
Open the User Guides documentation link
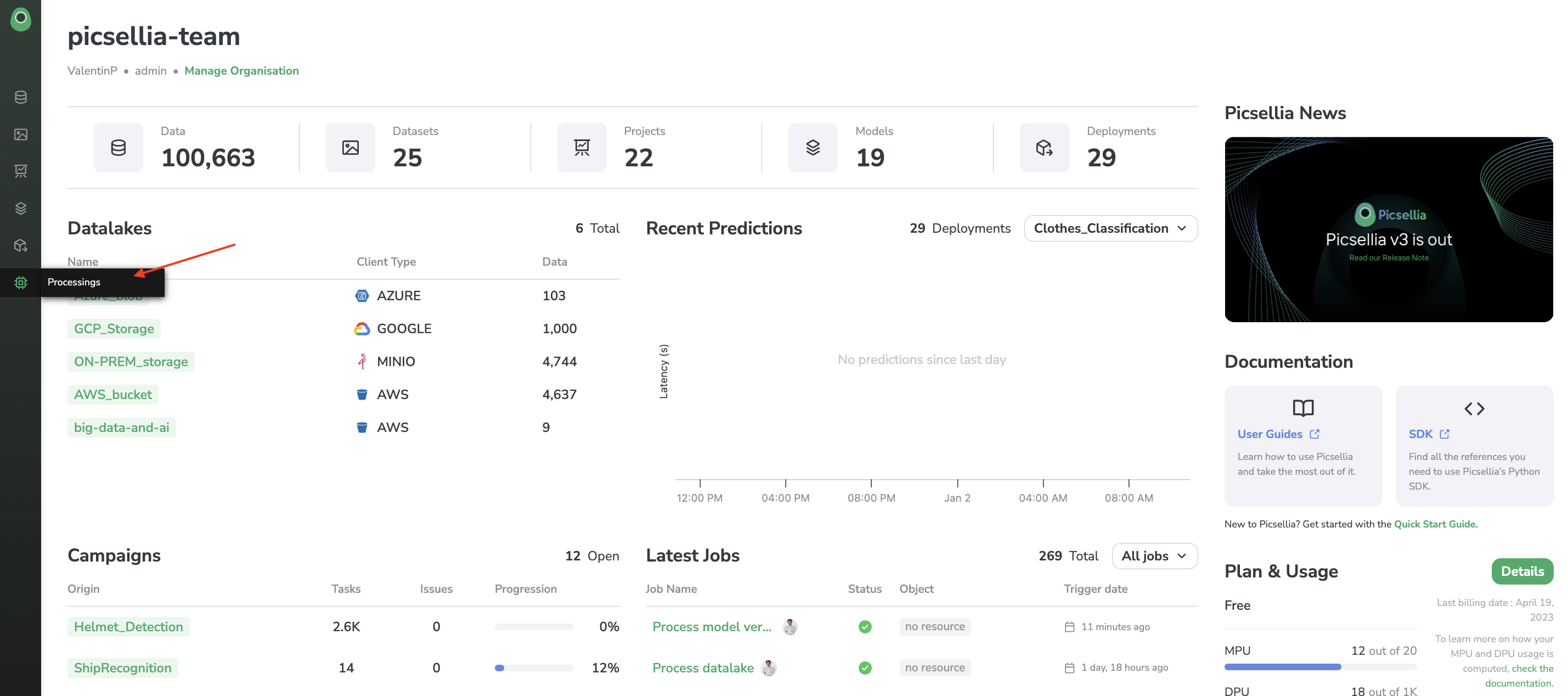point(1270,434)
